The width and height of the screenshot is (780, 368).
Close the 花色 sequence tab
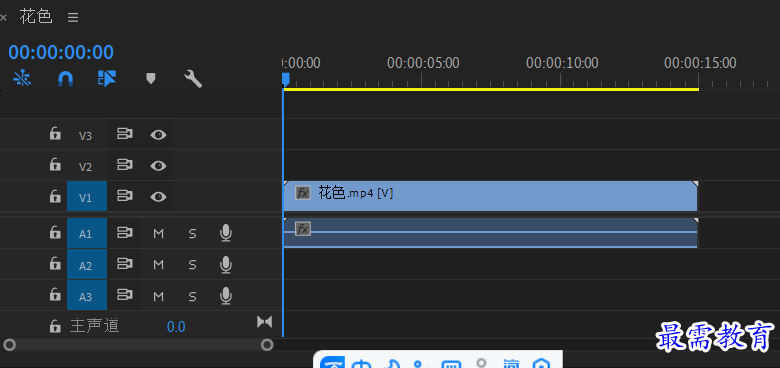pyautogui.click(x=3, y=18)
